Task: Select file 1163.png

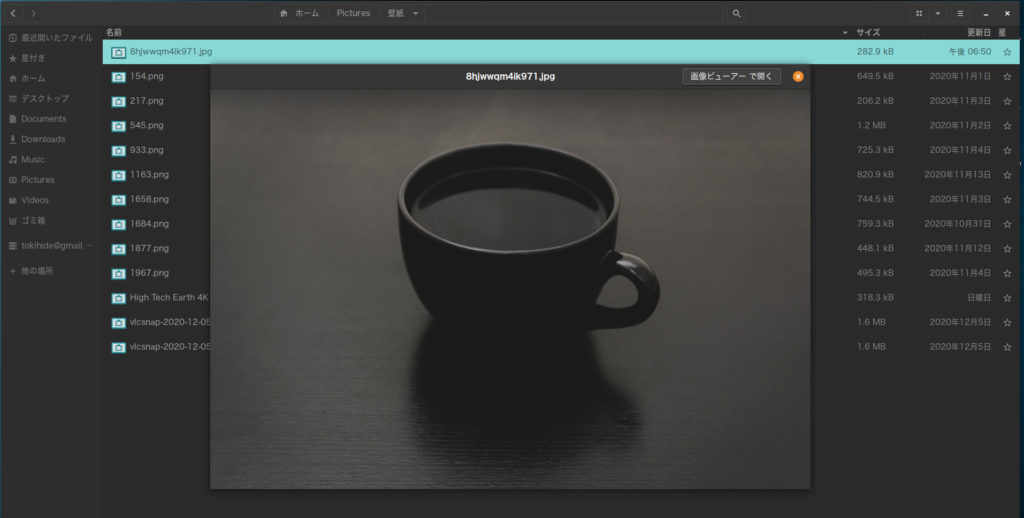Action: point(149,174)
